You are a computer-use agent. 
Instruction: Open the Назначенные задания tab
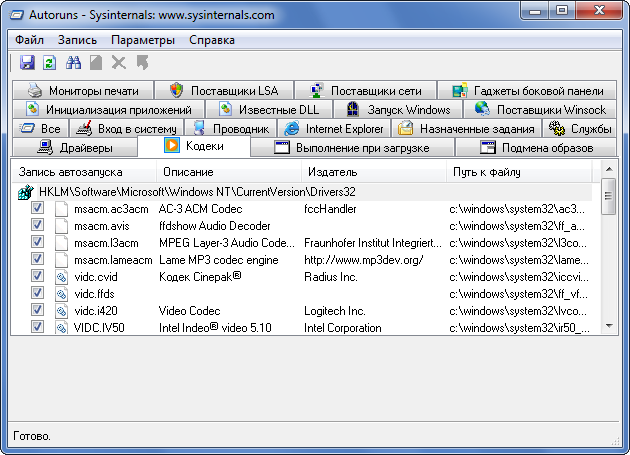click(466, 129)
